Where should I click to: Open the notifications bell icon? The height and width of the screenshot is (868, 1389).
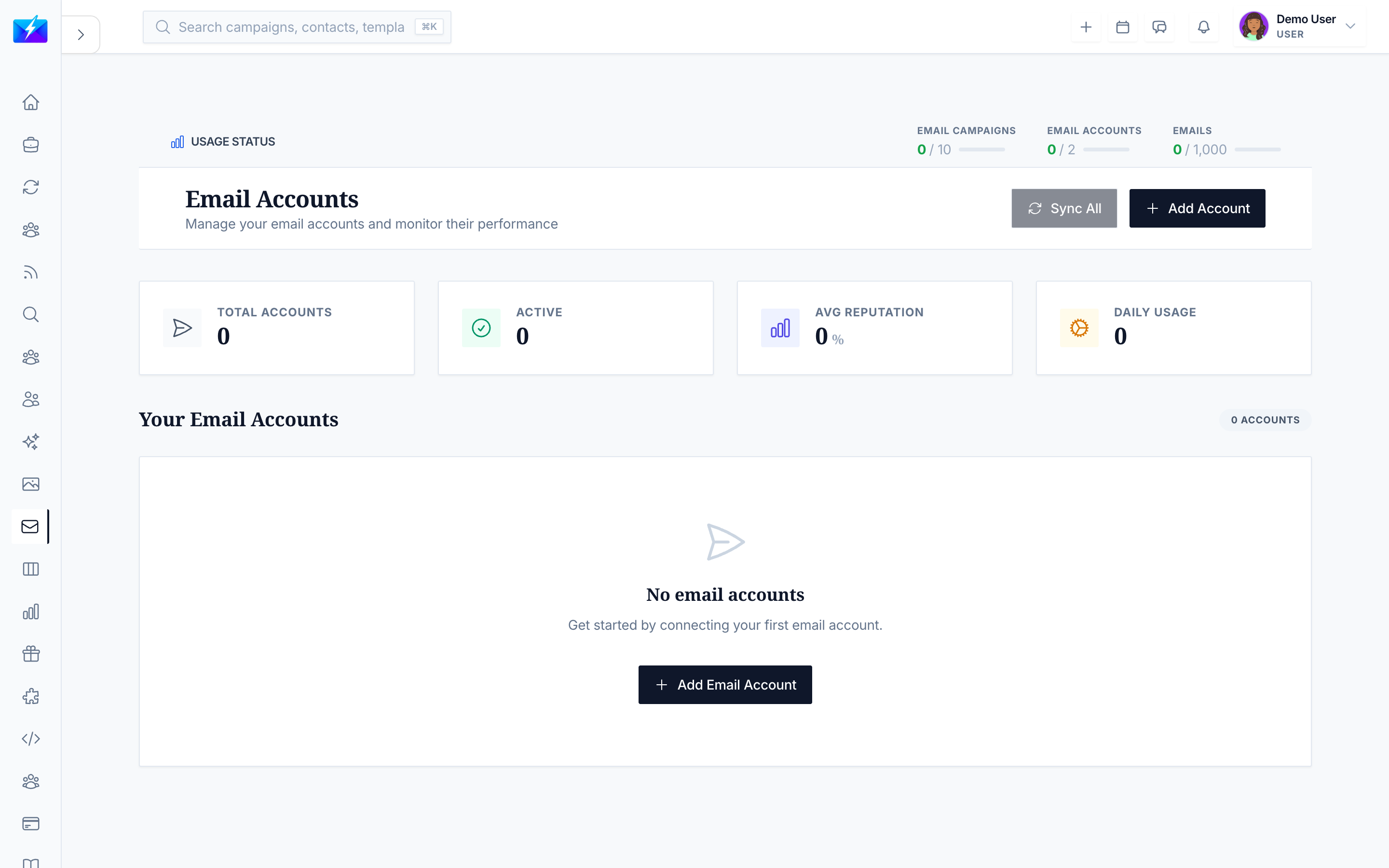click(x=1204, y=27)
